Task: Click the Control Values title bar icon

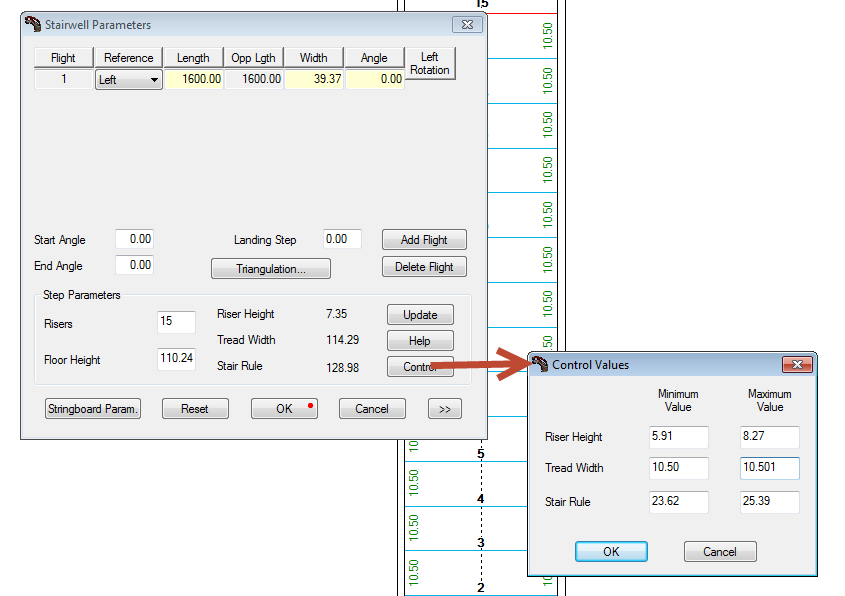Action: click(540, 364)
